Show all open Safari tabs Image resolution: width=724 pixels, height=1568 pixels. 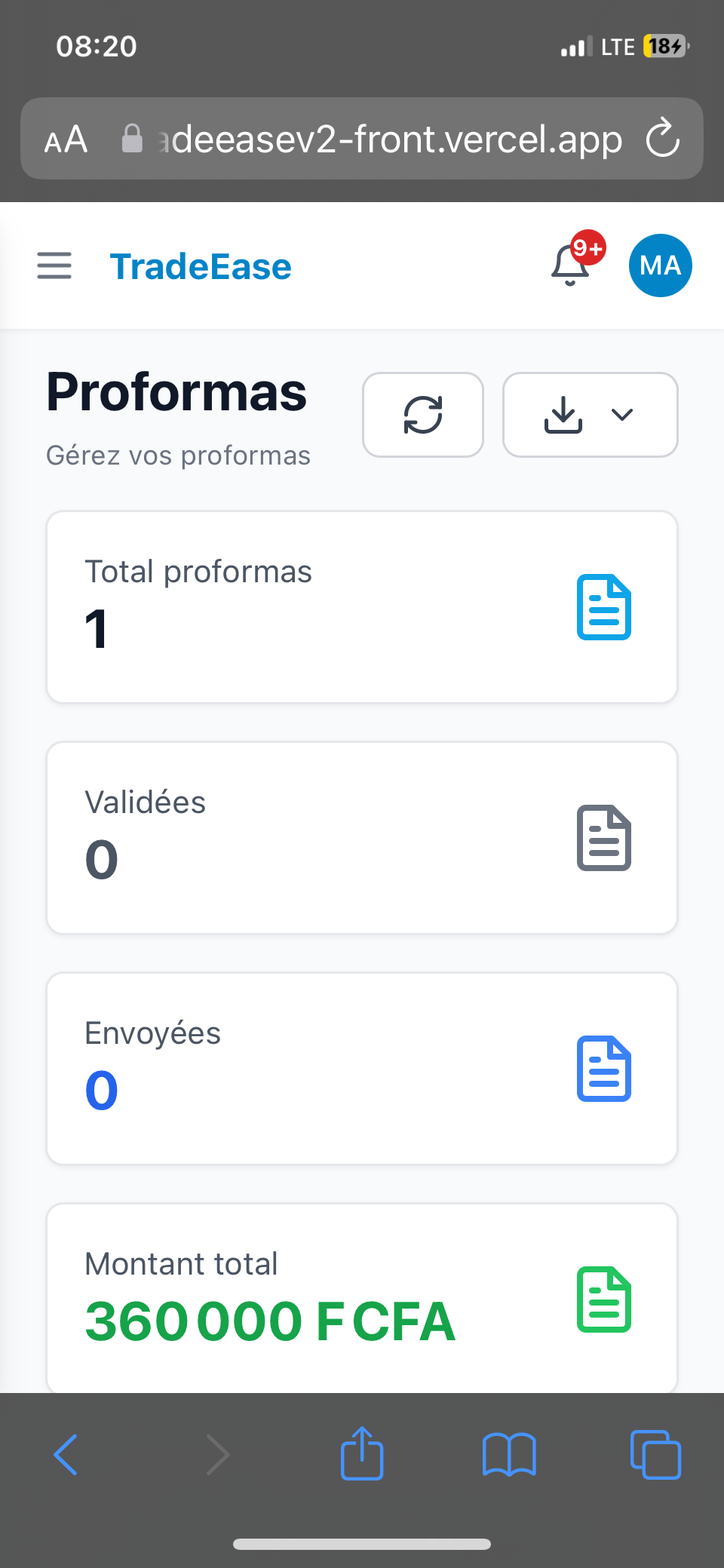tap(655, 1454)
